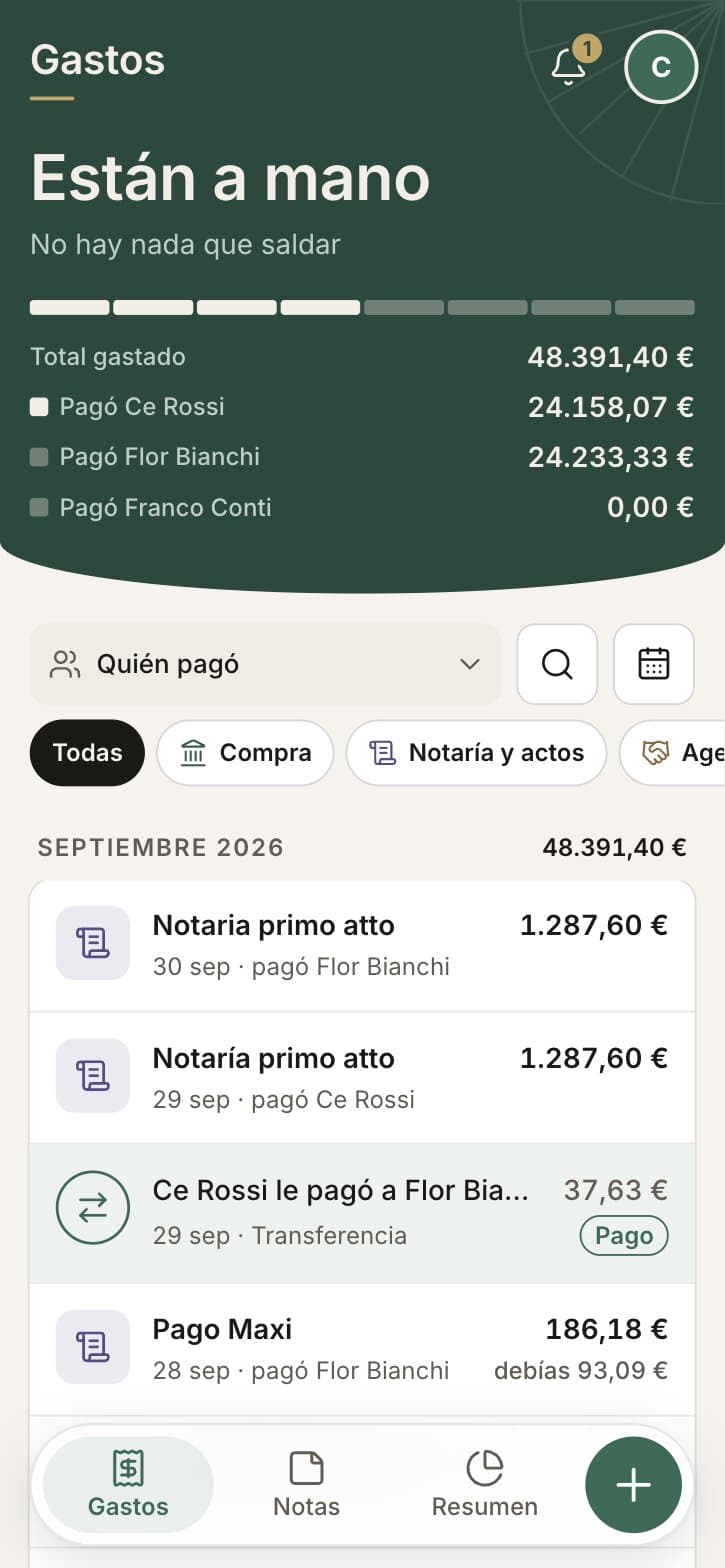Screen dimensions: 725x1568
Task: Filter by the Compra chip
Action: pyautogui.click(x=245, y=753)
